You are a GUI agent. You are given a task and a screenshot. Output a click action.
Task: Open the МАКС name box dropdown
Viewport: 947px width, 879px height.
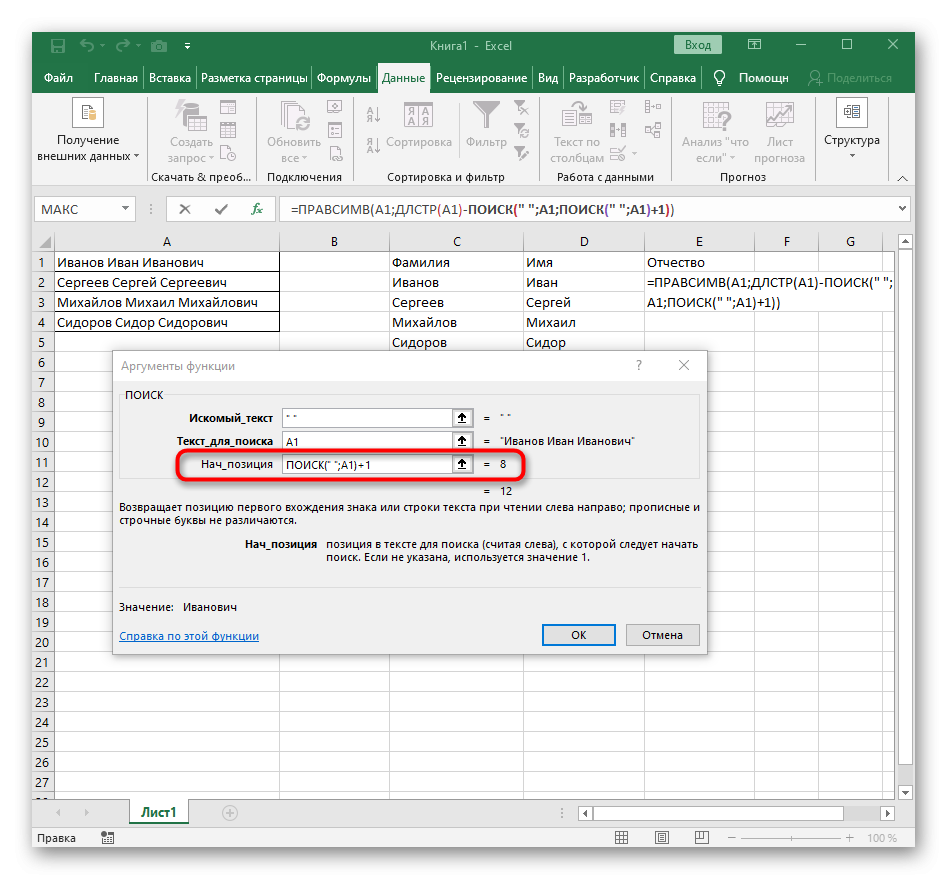click(x=125, y=210)
